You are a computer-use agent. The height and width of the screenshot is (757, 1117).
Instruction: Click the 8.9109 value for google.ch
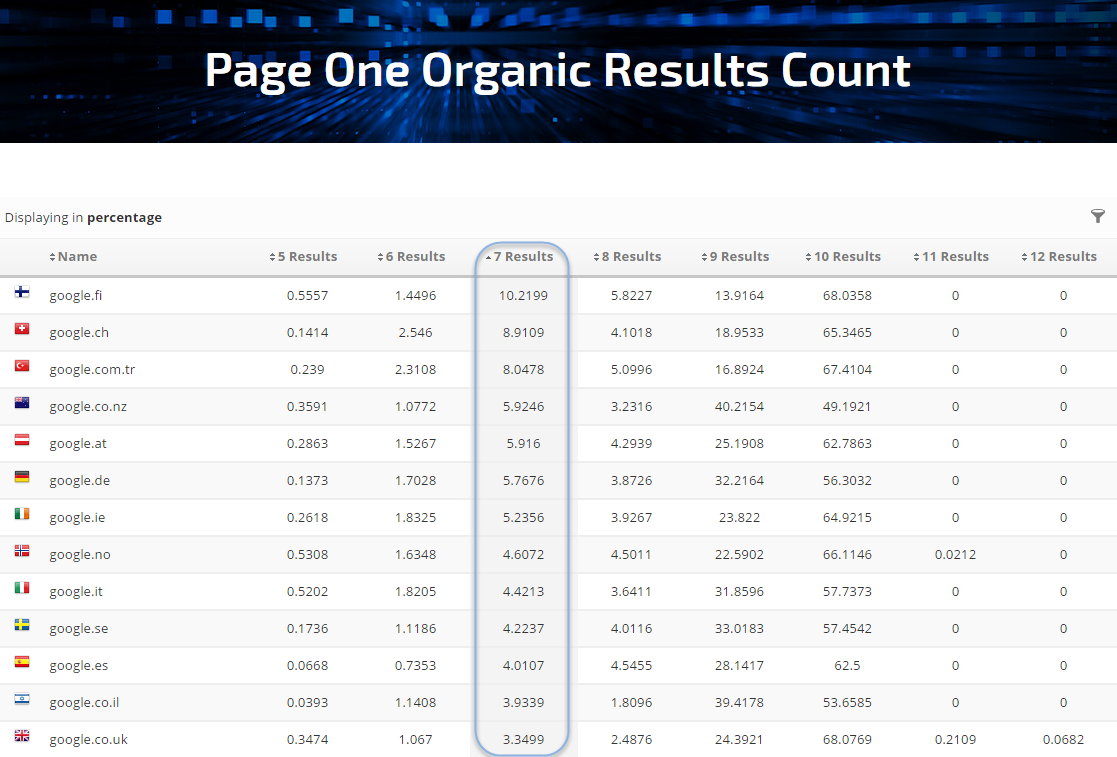[x=524, y=333]
